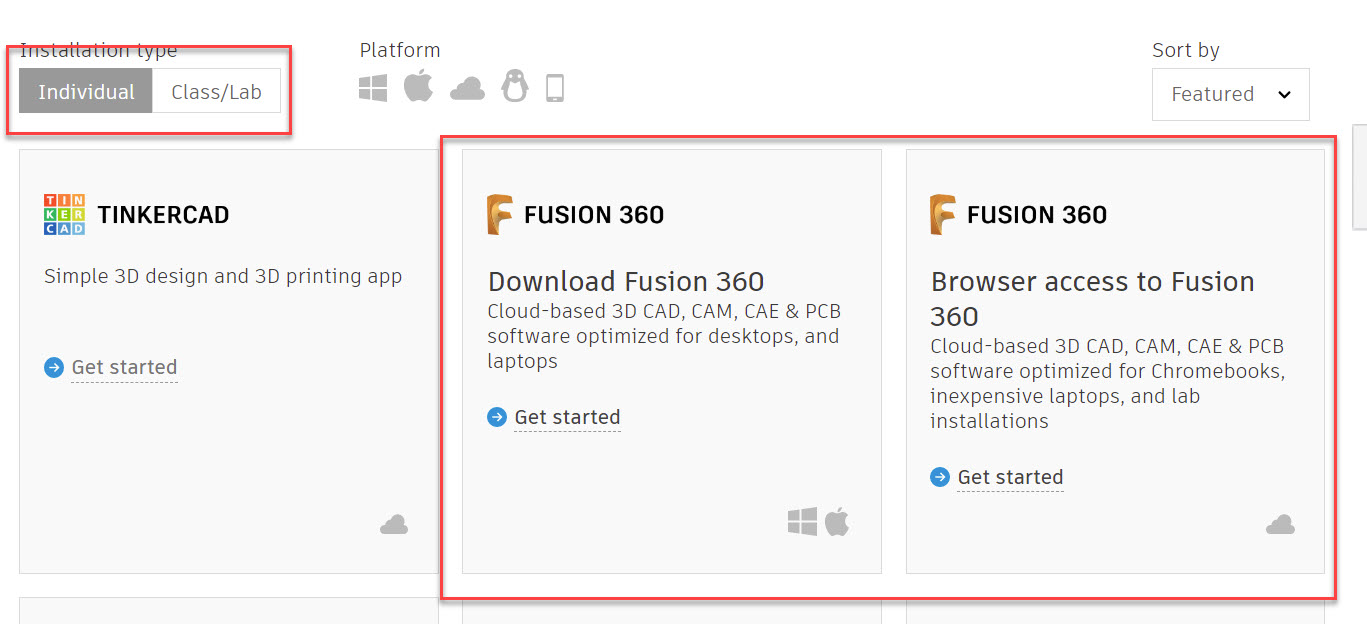Select Individual installation type
This screenshot has width=1367, height=624.
(86, 91)
